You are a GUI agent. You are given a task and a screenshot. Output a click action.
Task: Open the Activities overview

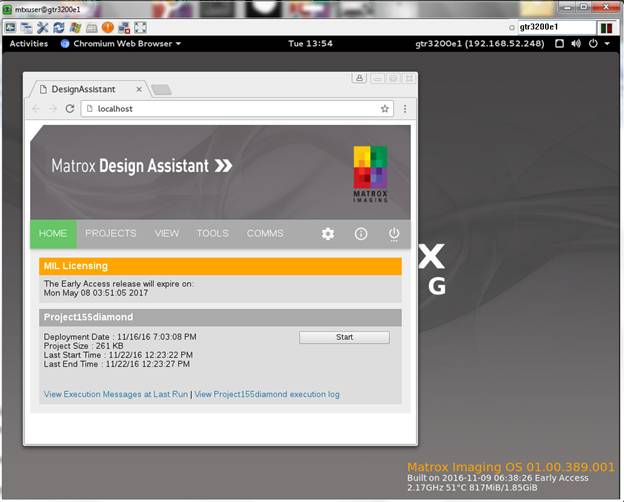(x=29, y=43)
